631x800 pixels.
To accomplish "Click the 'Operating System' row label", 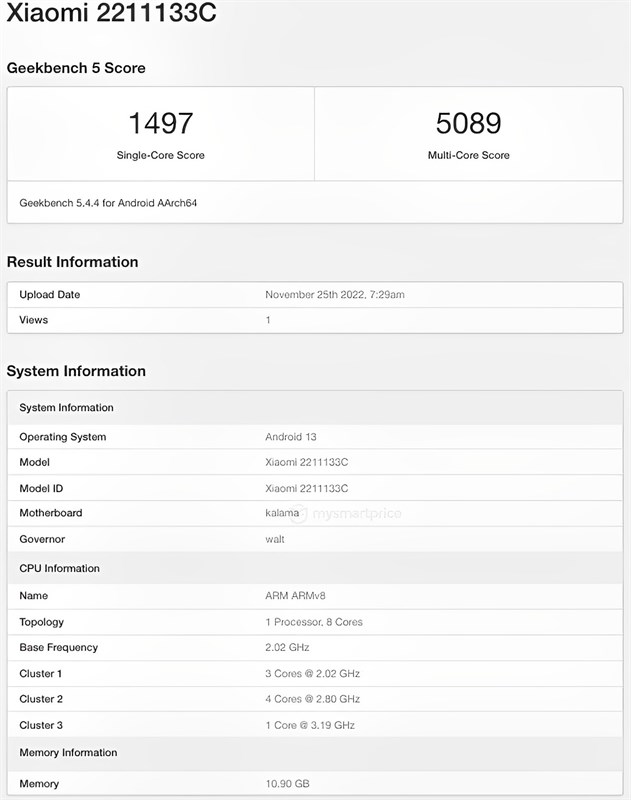I will (x=63, y=437).
